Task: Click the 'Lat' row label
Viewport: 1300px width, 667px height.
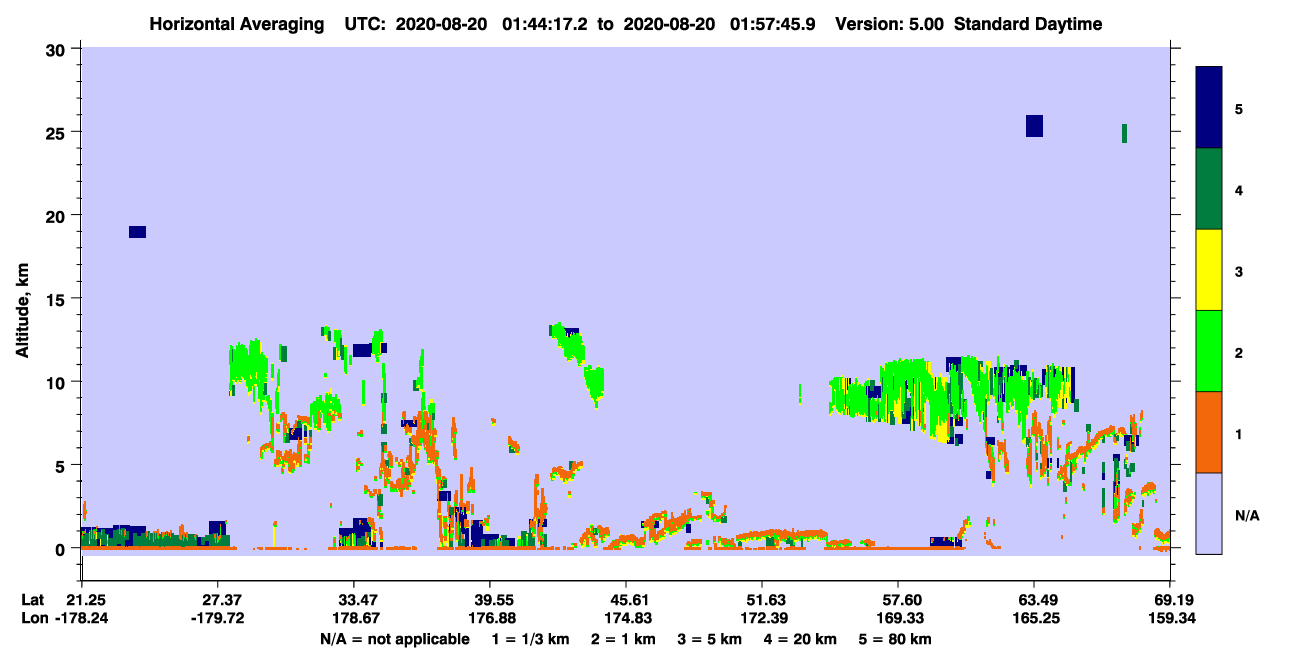Action: [33, 600]
